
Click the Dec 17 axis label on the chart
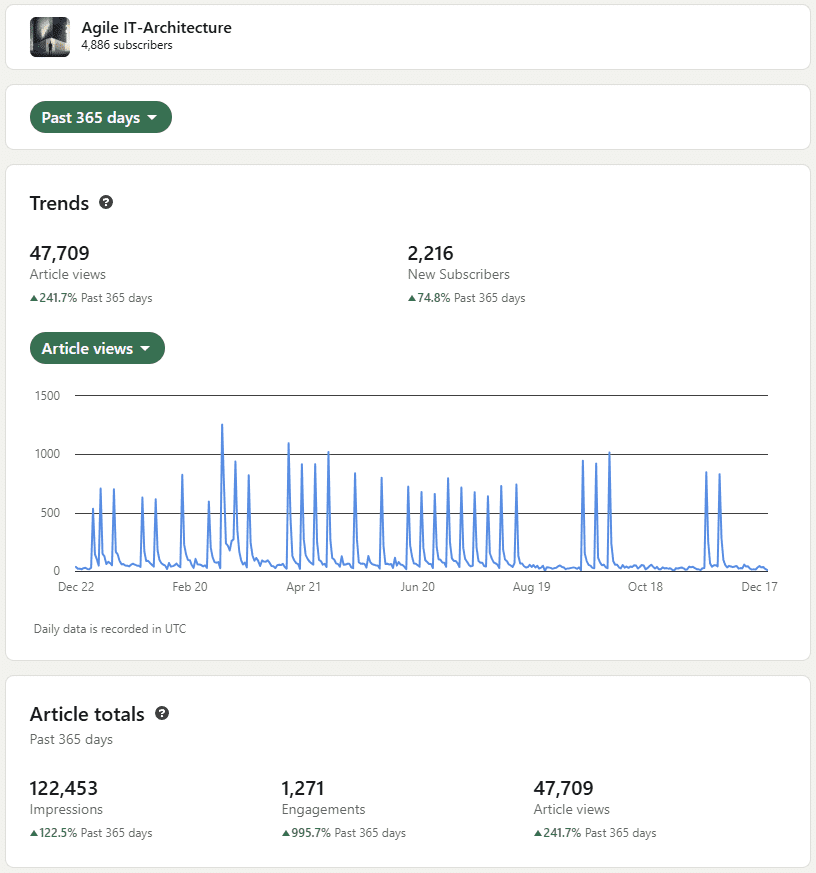(759, 587)
